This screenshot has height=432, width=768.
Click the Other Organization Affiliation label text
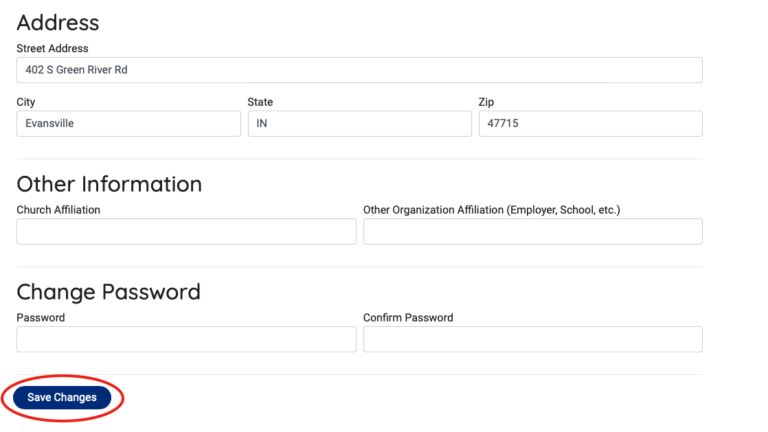coord(491,210)
